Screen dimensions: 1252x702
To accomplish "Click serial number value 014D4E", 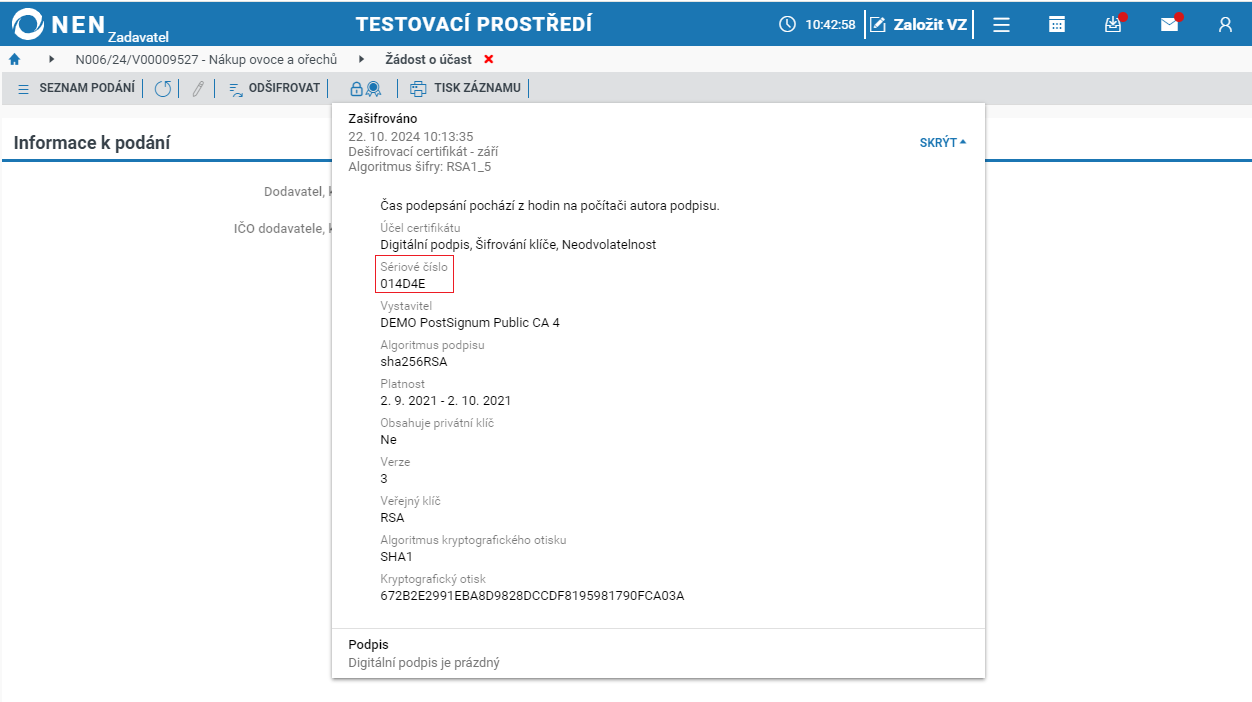I will click(x=402, y=284).
